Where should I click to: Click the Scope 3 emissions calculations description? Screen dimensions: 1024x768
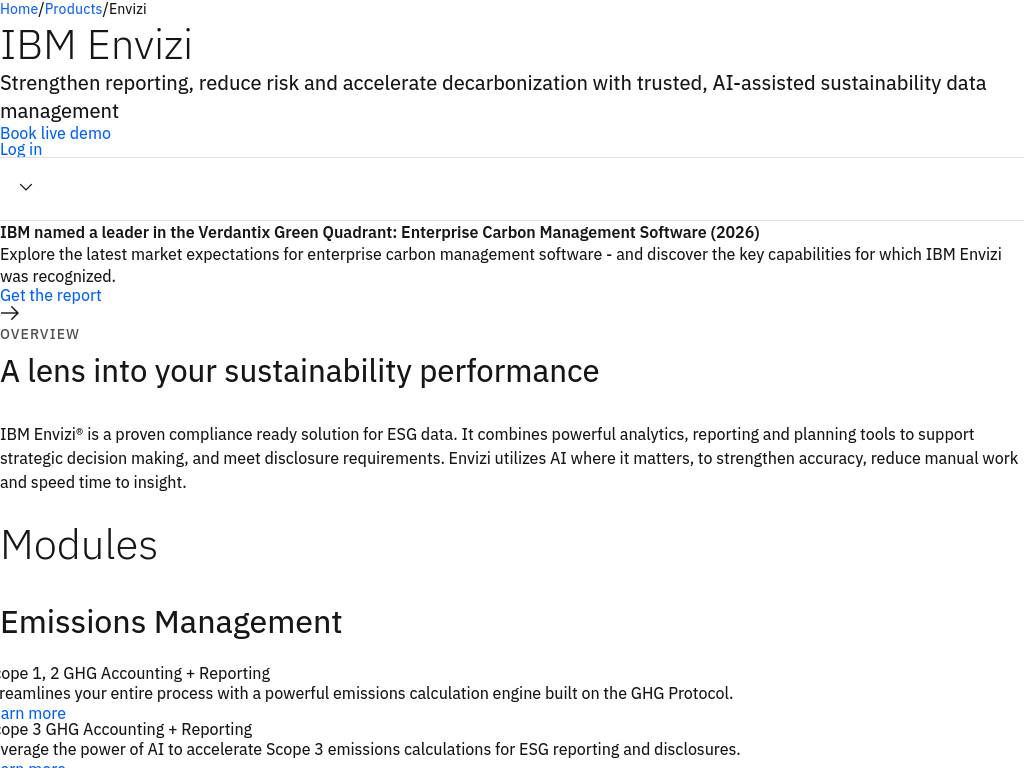[x=370, y=749]
